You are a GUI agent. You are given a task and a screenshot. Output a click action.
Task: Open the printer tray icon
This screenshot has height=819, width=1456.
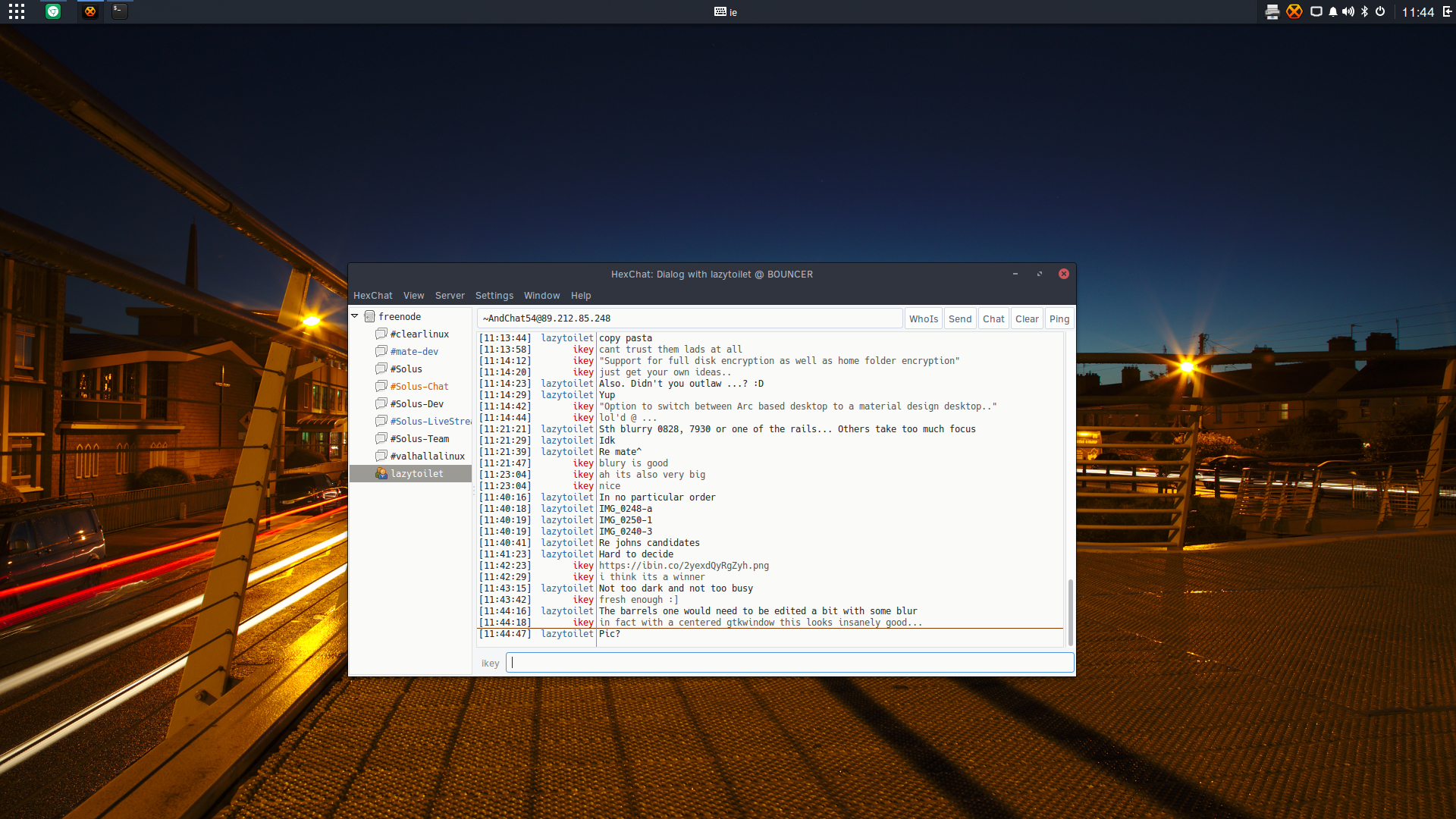(1272, 11)
